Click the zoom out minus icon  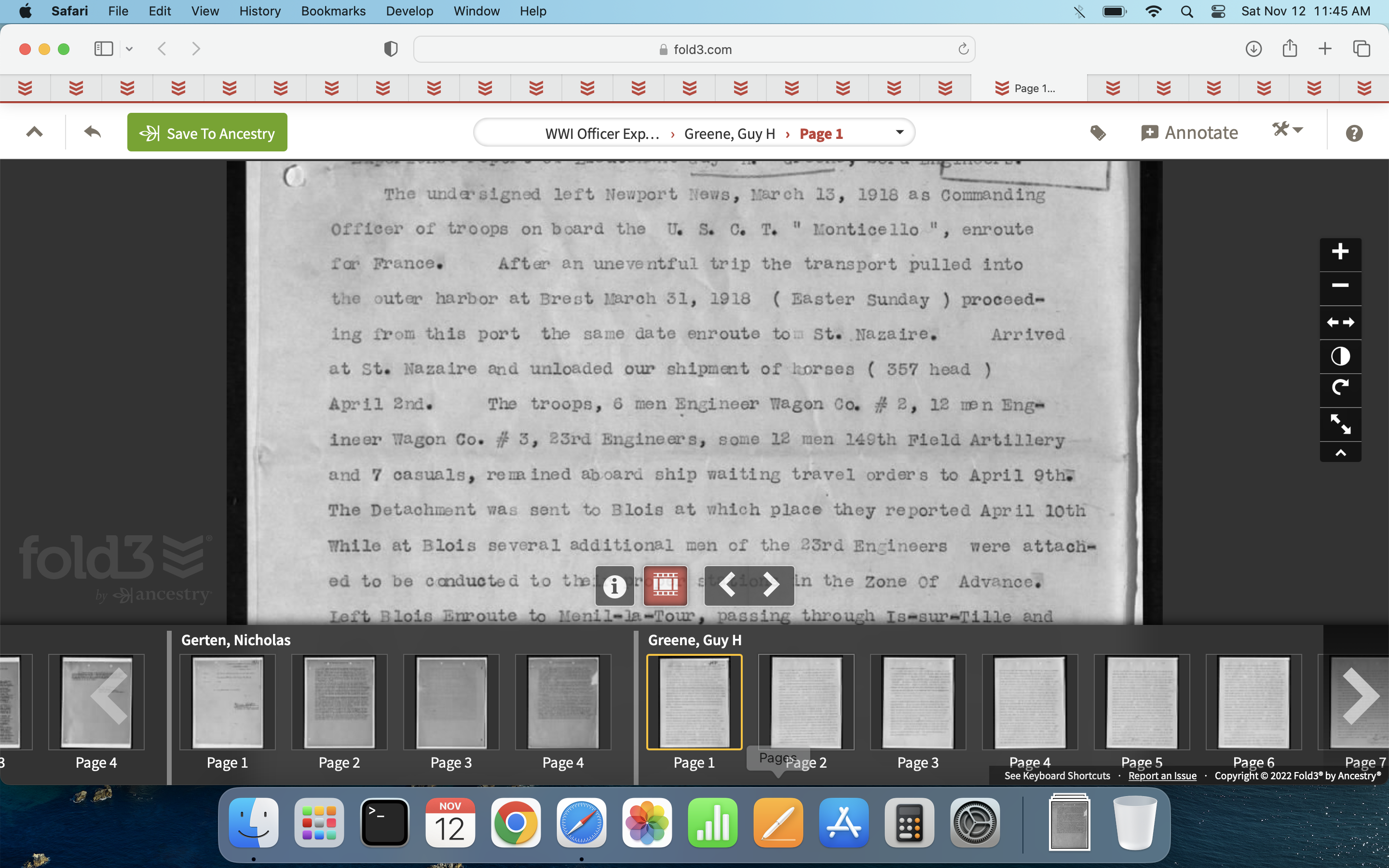point(1340,285)
